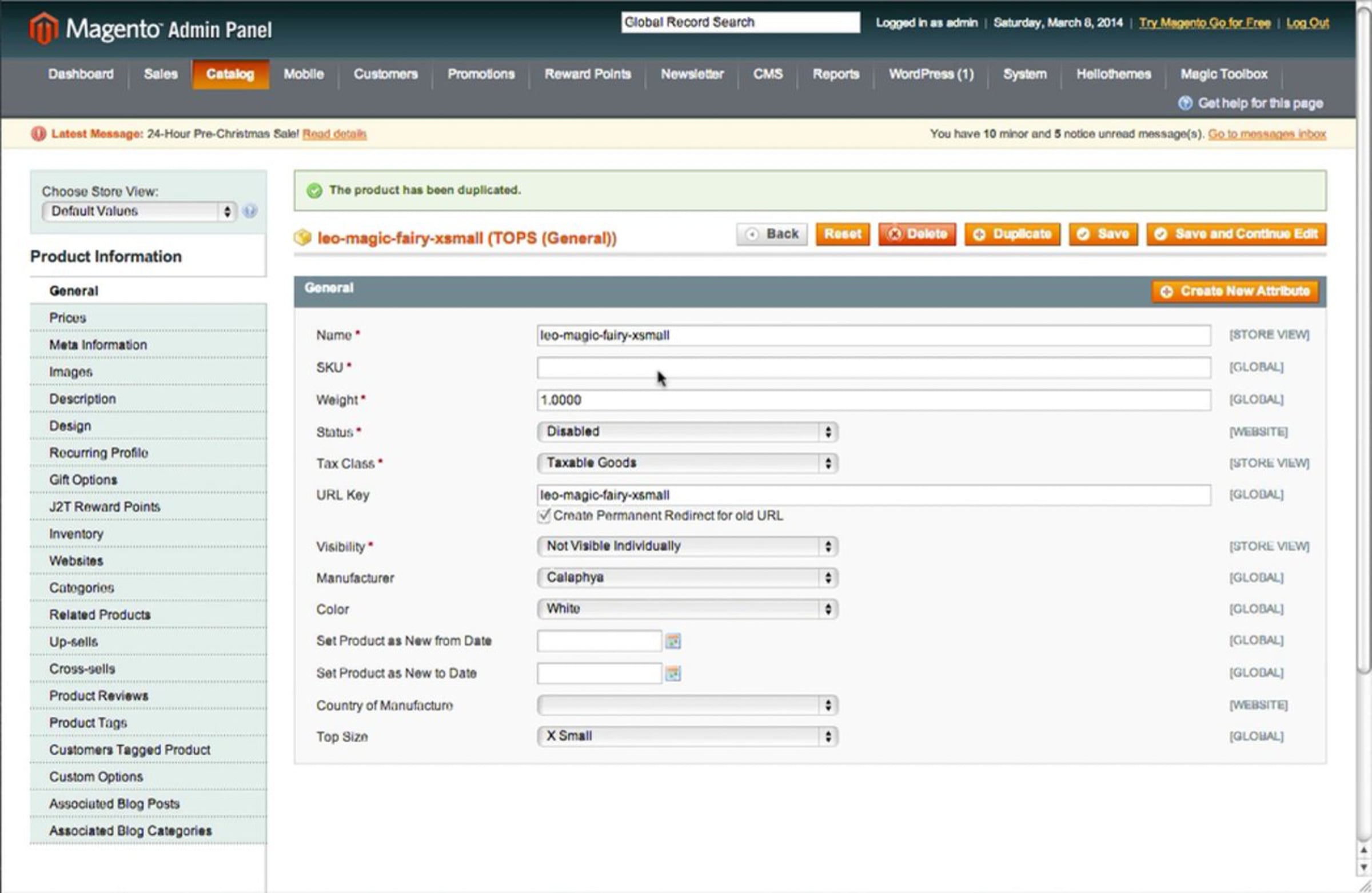Open Choose Store View selector
The image size is (1372, 893).
(139, 211)
